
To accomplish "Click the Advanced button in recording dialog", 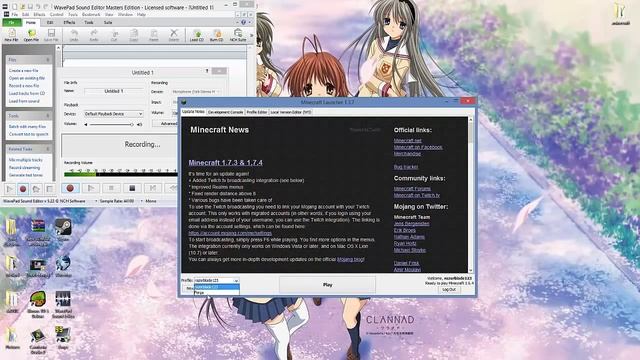I will coord(165,123).
